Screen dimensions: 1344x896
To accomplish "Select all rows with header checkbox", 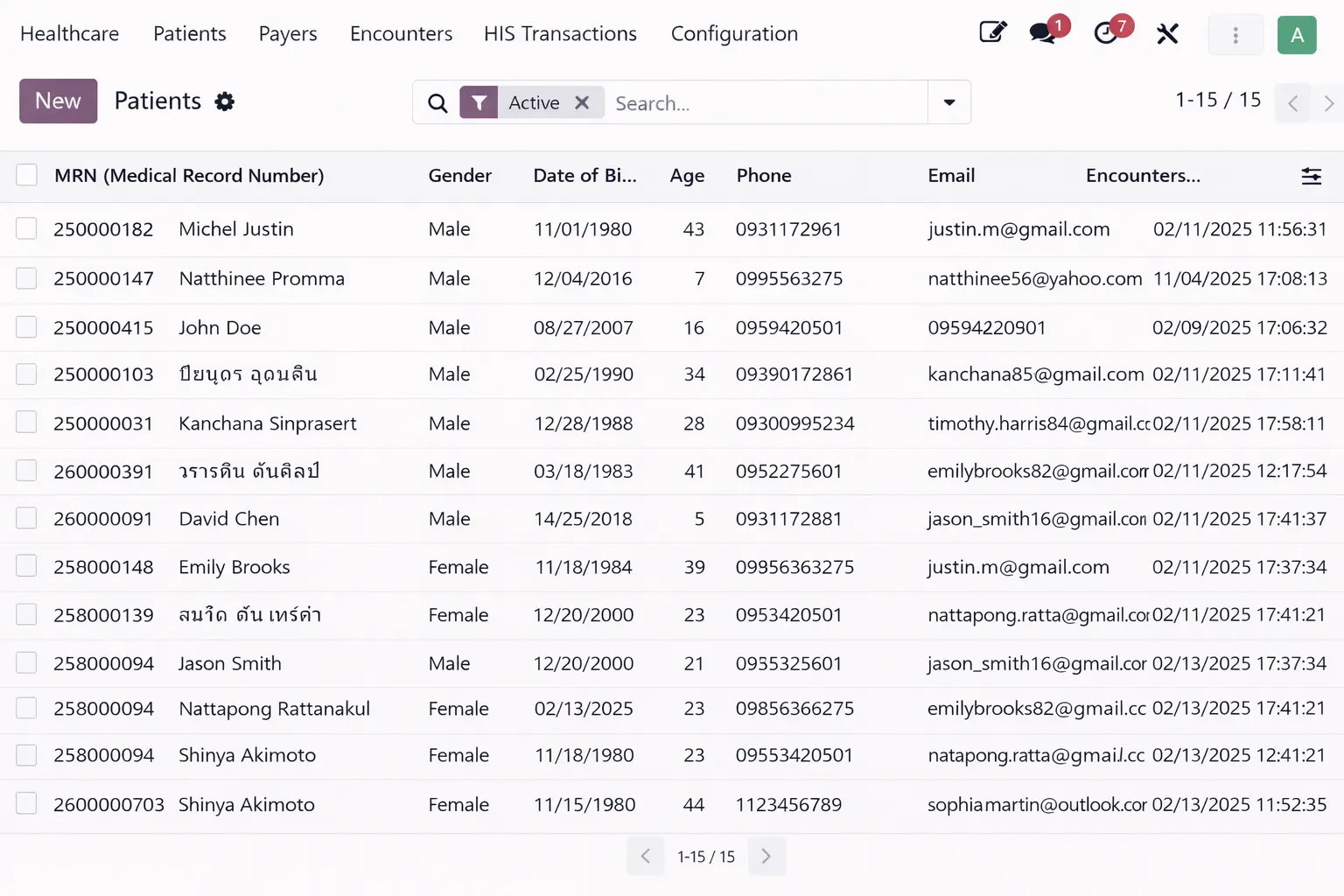I will pos(27,176).
